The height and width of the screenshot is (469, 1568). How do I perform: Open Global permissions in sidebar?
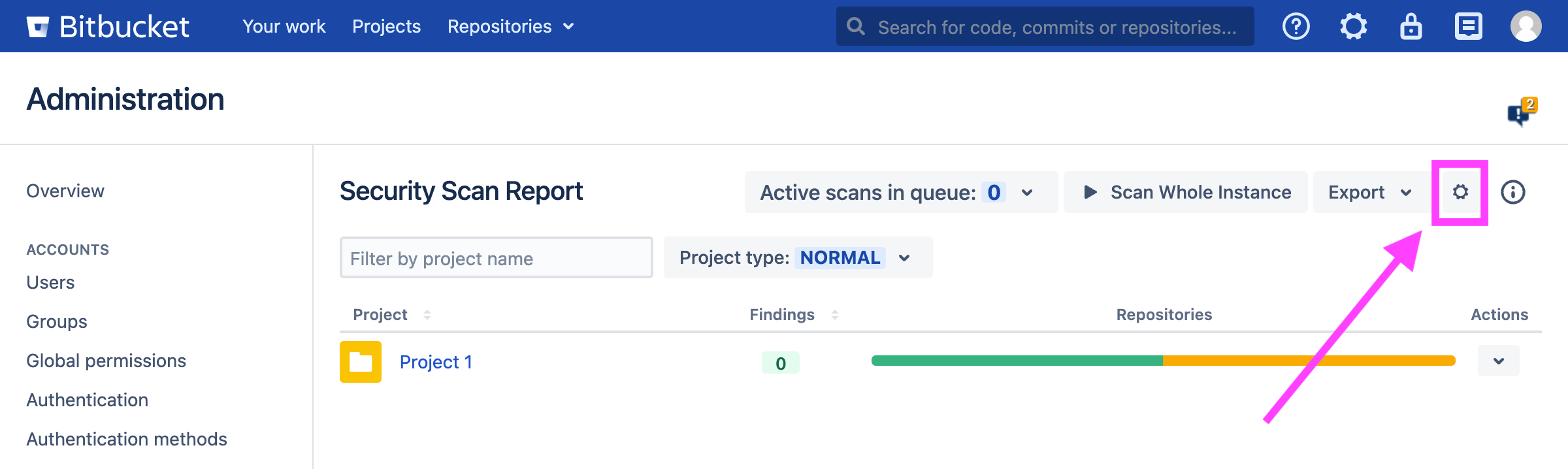pos(106,361)
